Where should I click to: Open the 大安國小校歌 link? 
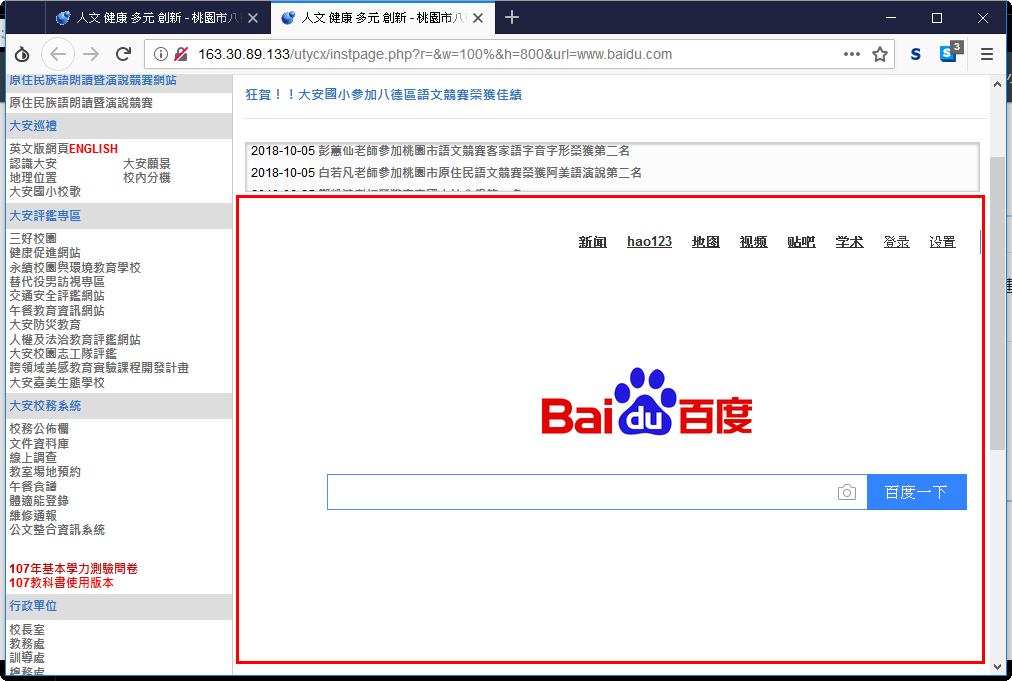45,192
